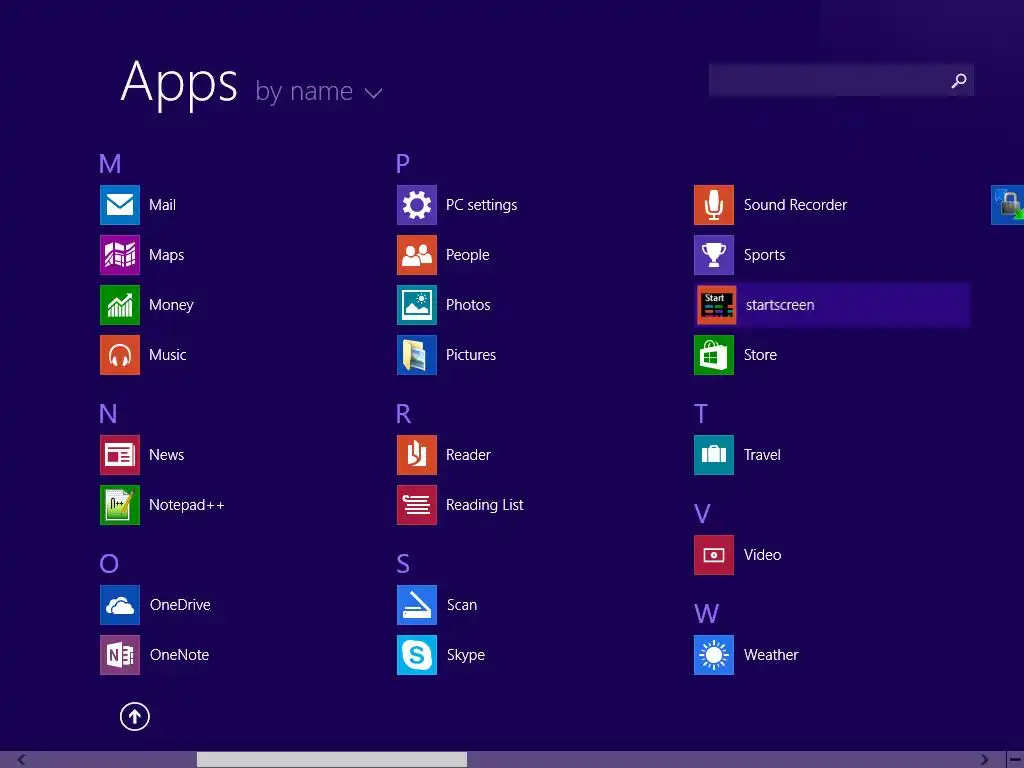Click the 'OneDrive' label text
1024x768 pixels.
point(180,605)
